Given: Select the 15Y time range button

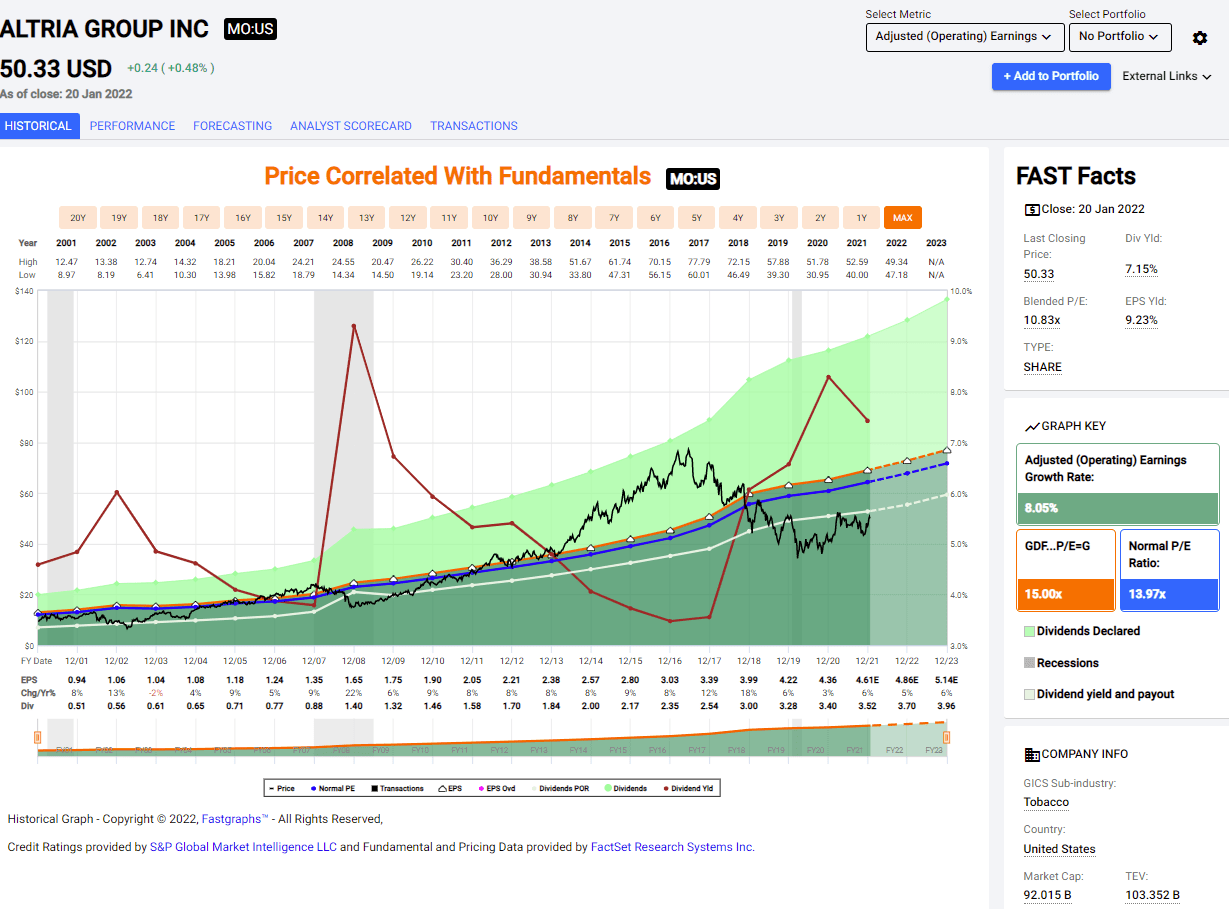Looking at the screenshot, I should (x=284, y=218).
